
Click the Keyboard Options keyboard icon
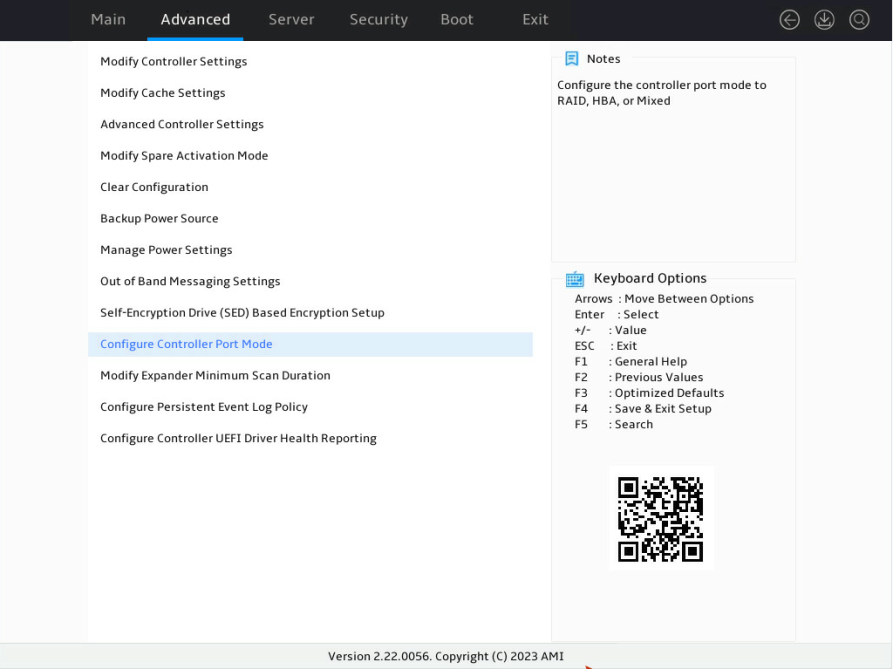[x=575, y=279]
